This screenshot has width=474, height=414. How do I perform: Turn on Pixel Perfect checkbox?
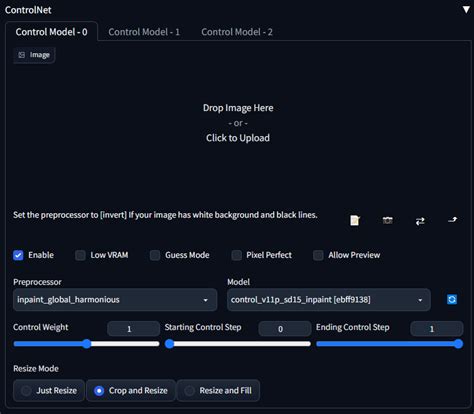[237, 255]
